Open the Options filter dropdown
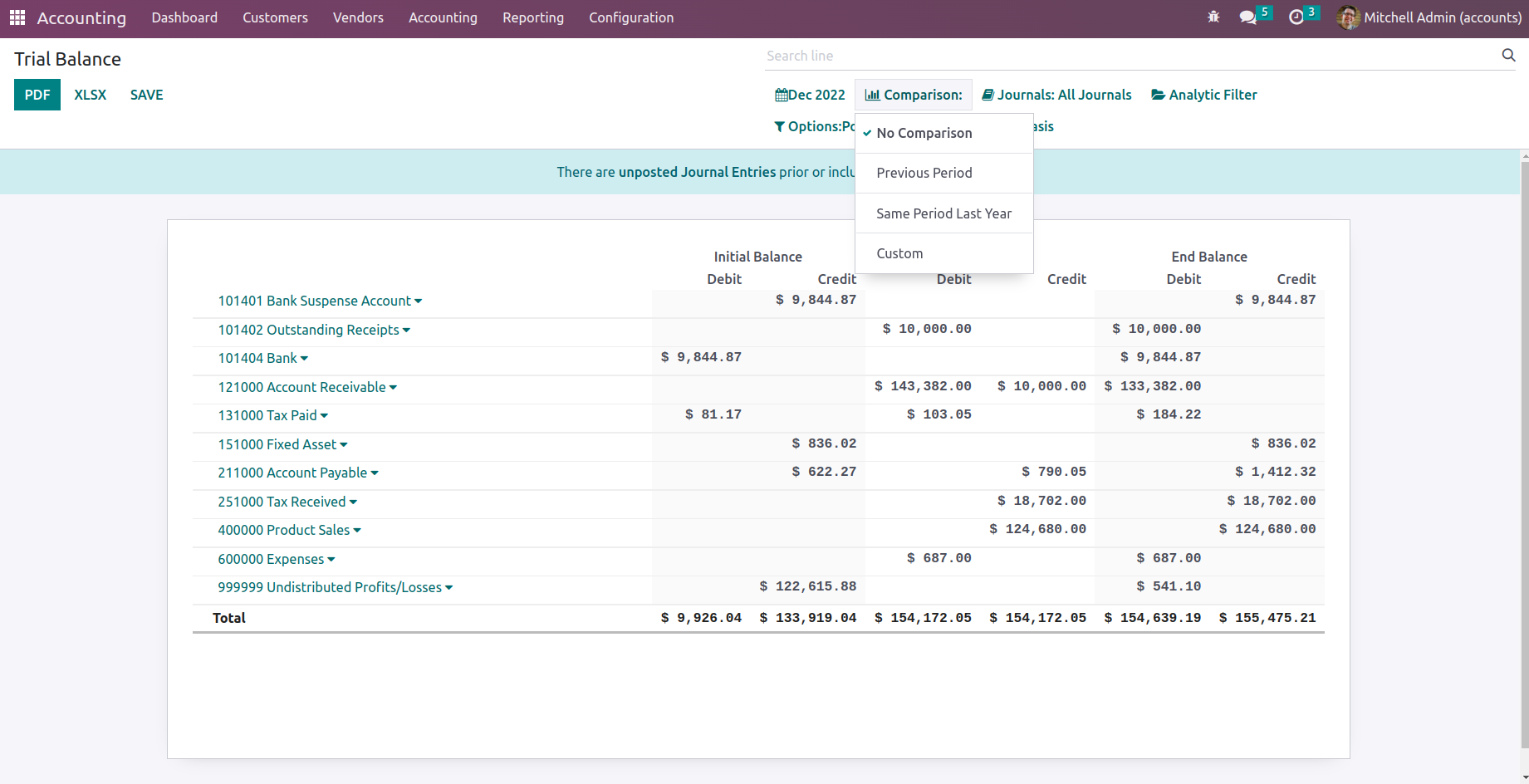Viewport: 1529px width, 784px height. (814, 126)
